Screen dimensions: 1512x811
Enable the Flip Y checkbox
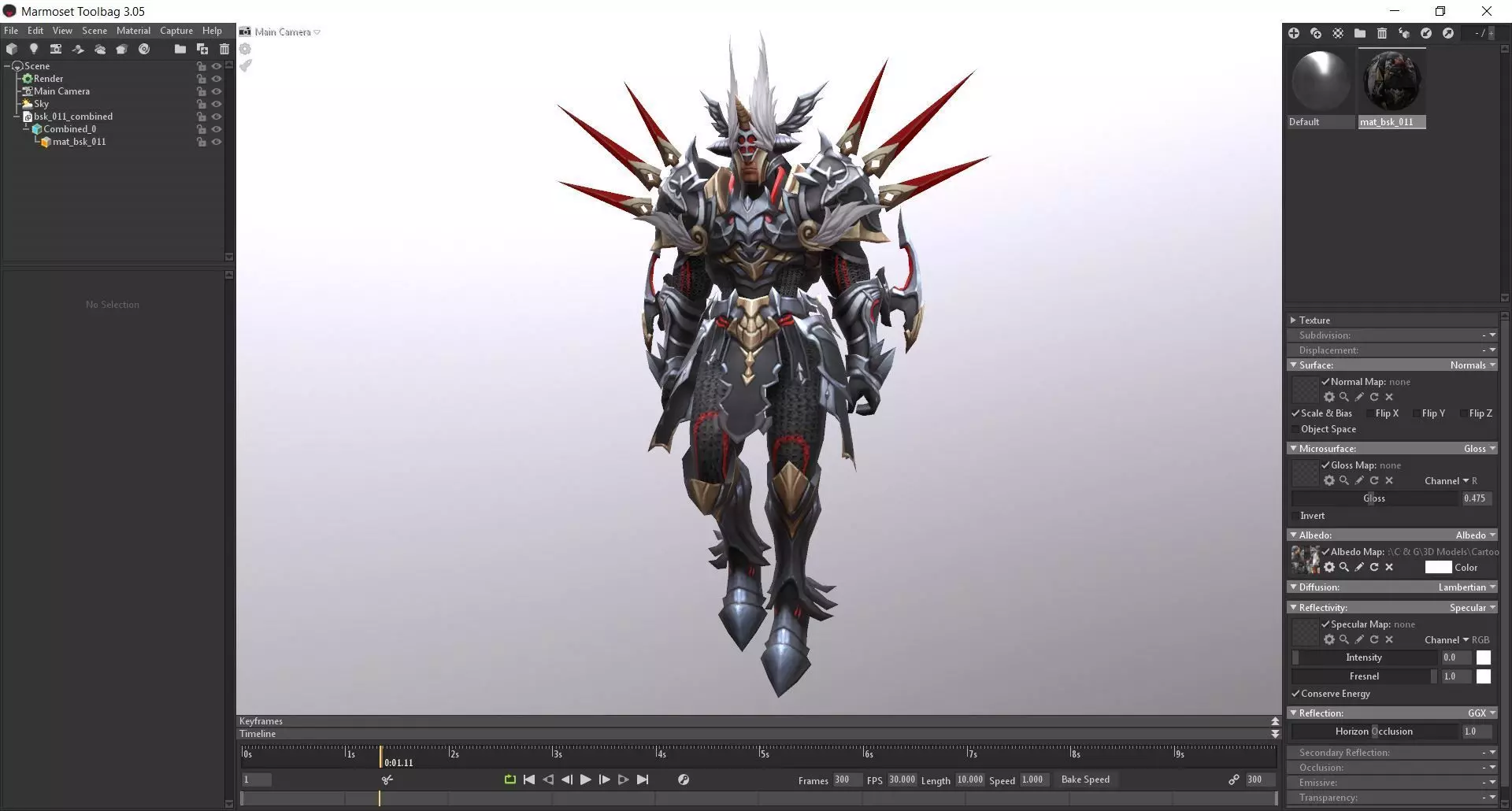pos(1416,413)
